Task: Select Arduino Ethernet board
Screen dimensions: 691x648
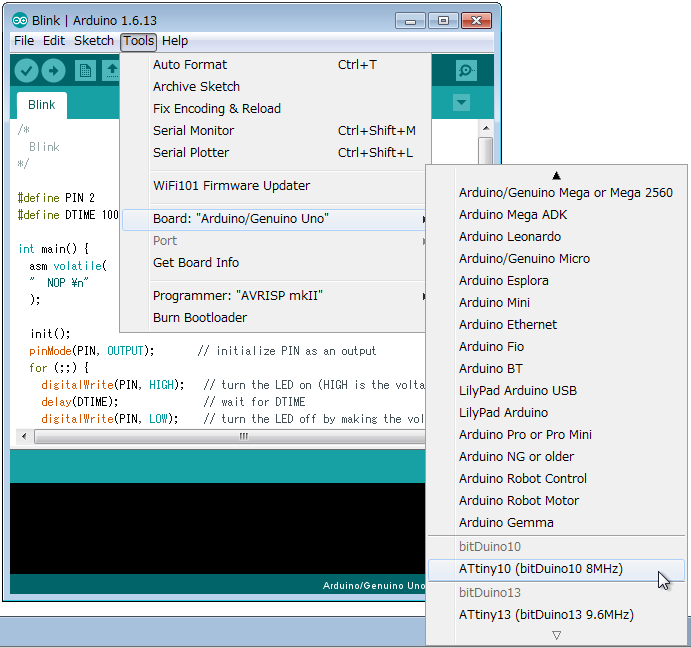Action: click(557, 325)
